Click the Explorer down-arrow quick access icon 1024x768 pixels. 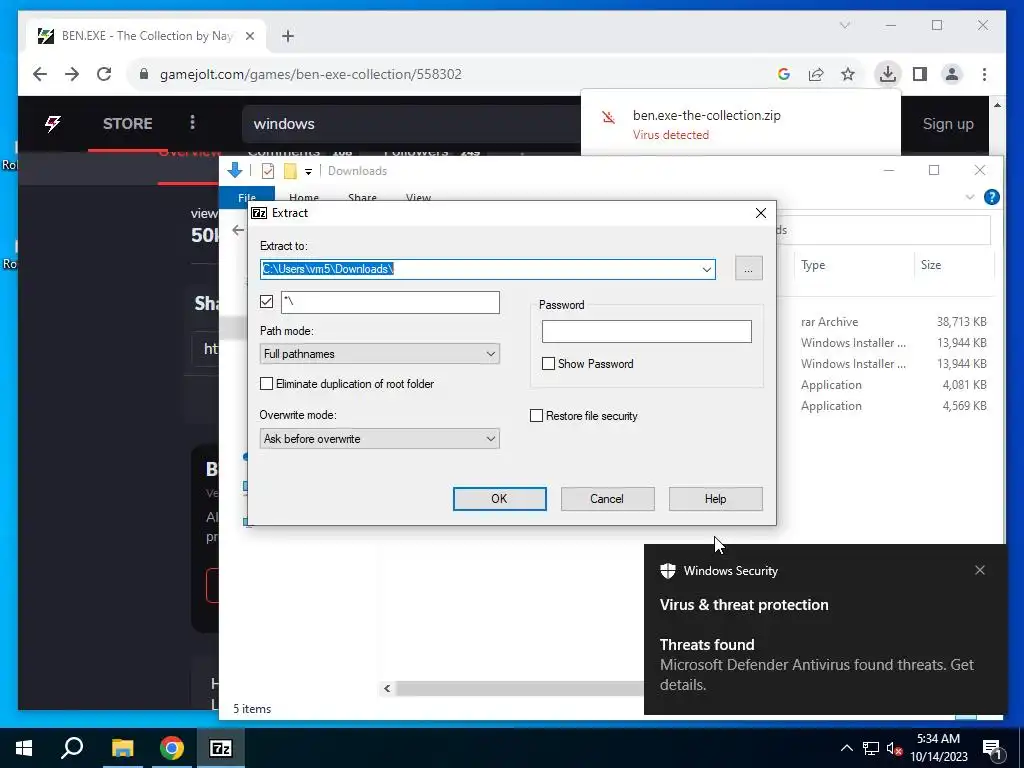[x=235, y=170]
